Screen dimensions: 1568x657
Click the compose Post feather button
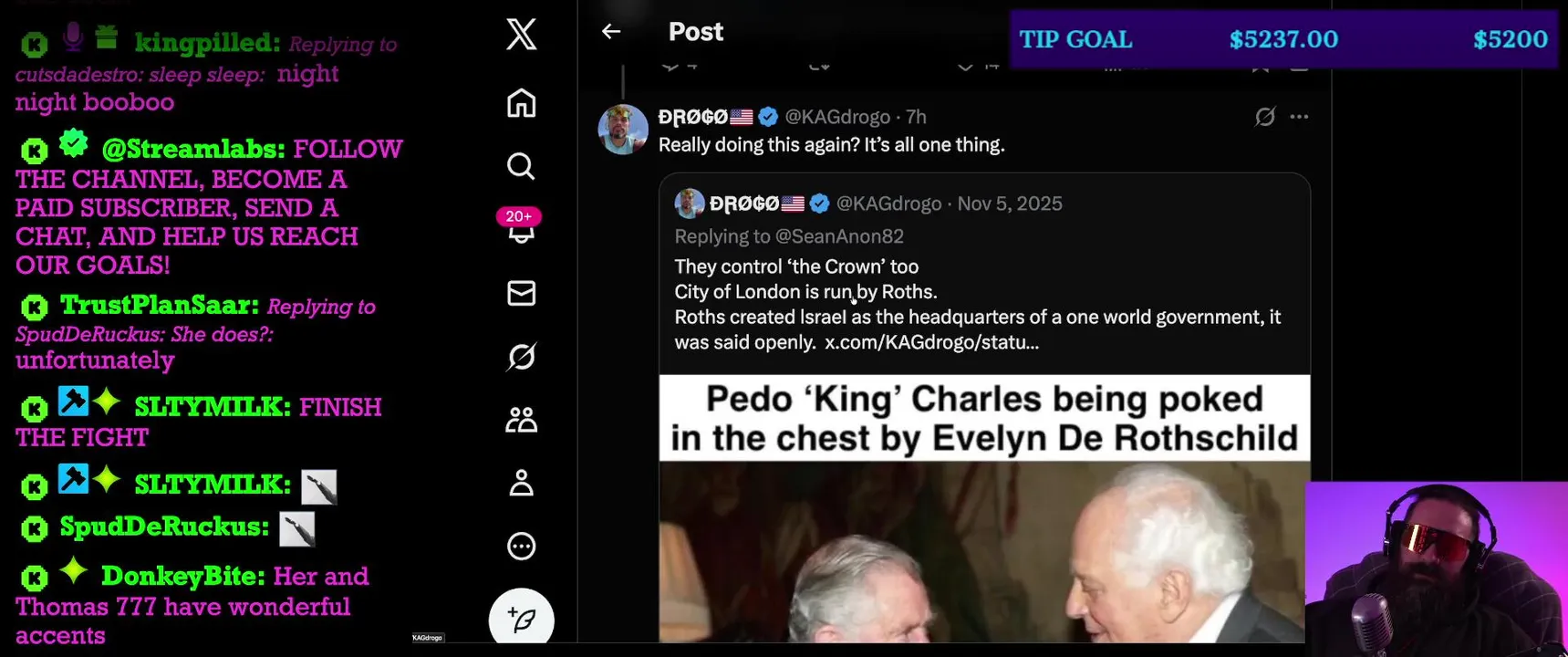[x=521, y=620]
